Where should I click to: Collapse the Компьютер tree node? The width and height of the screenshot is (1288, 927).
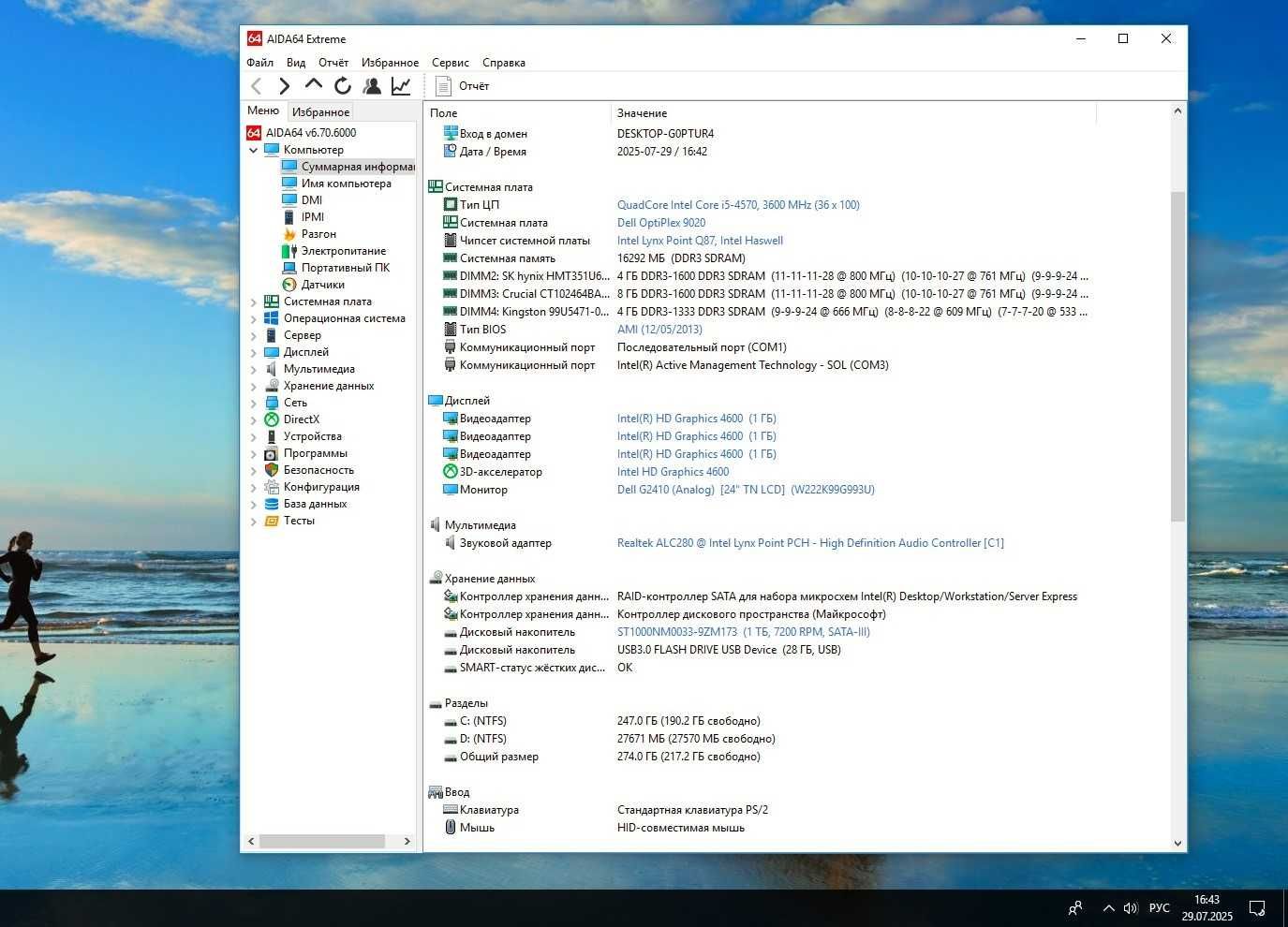pyautogui.click(x=254, y=150)
